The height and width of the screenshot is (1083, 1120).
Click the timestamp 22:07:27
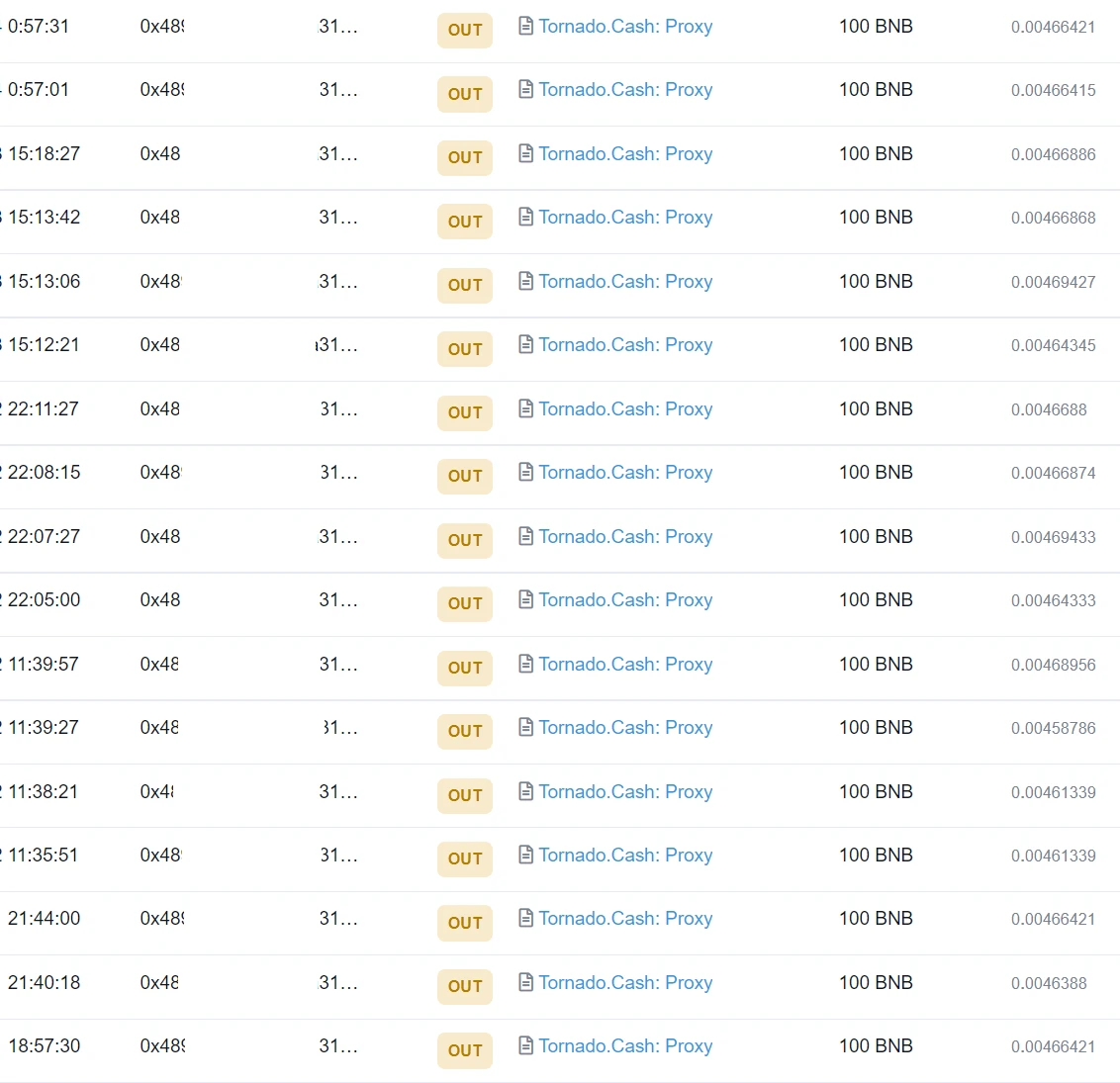(x=45, y=537)
